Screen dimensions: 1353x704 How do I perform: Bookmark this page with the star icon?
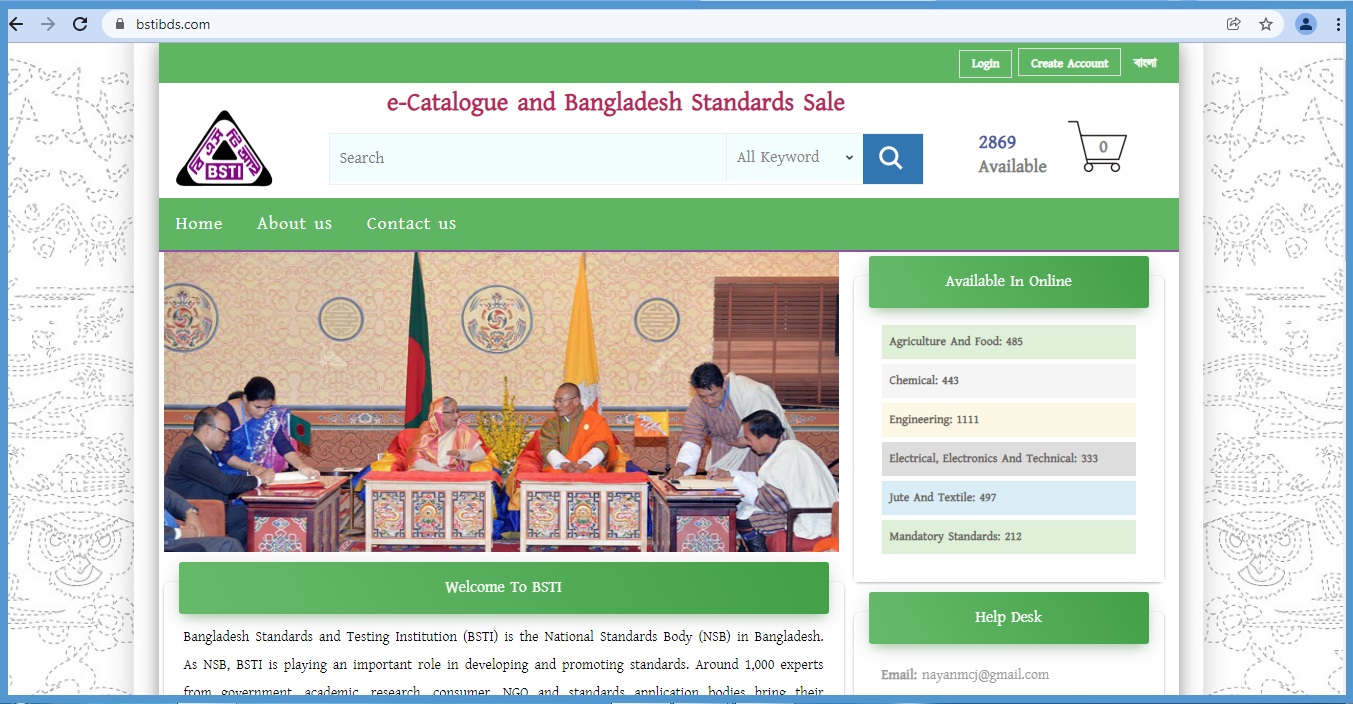pos(1265,24)
